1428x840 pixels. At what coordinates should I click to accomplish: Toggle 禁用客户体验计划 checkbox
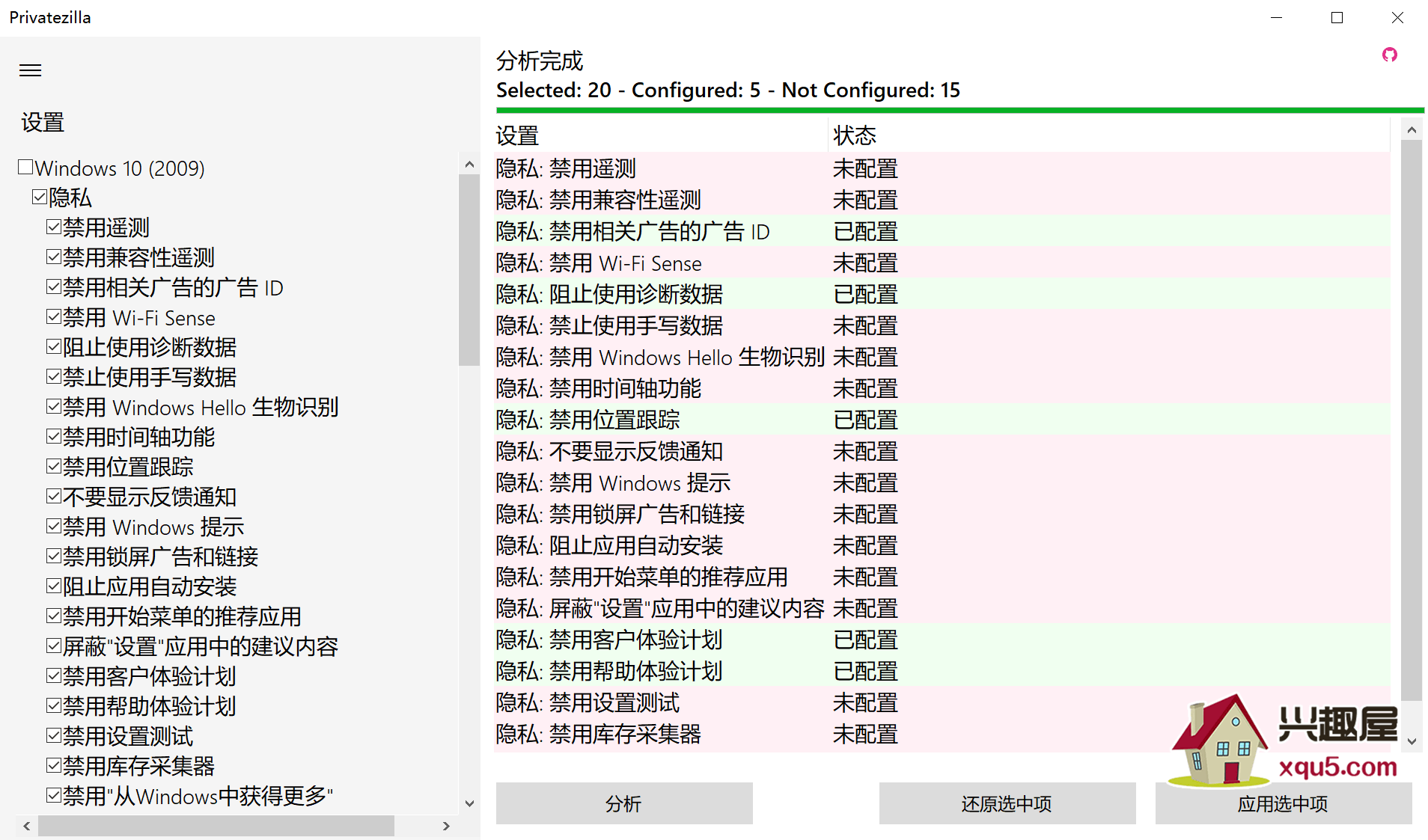54,675
